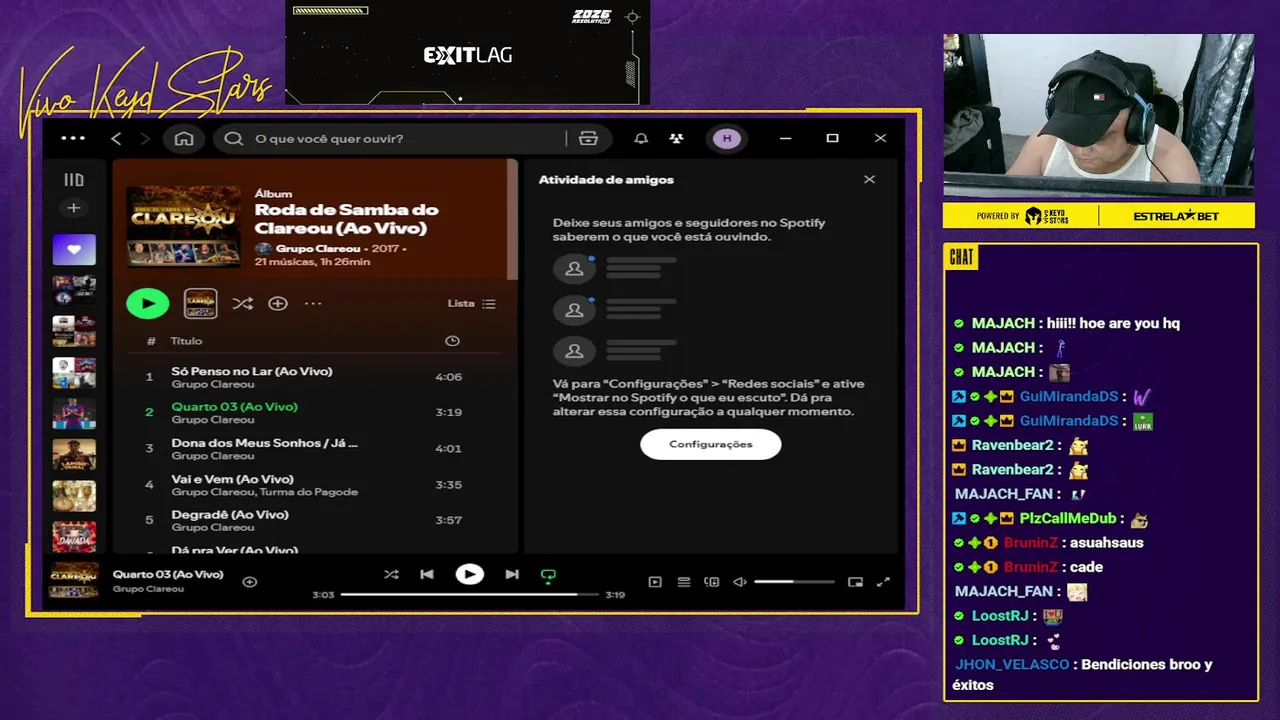Click the '#' track number column header
The image size is (1280, 720).
click(x=151, y=341)
